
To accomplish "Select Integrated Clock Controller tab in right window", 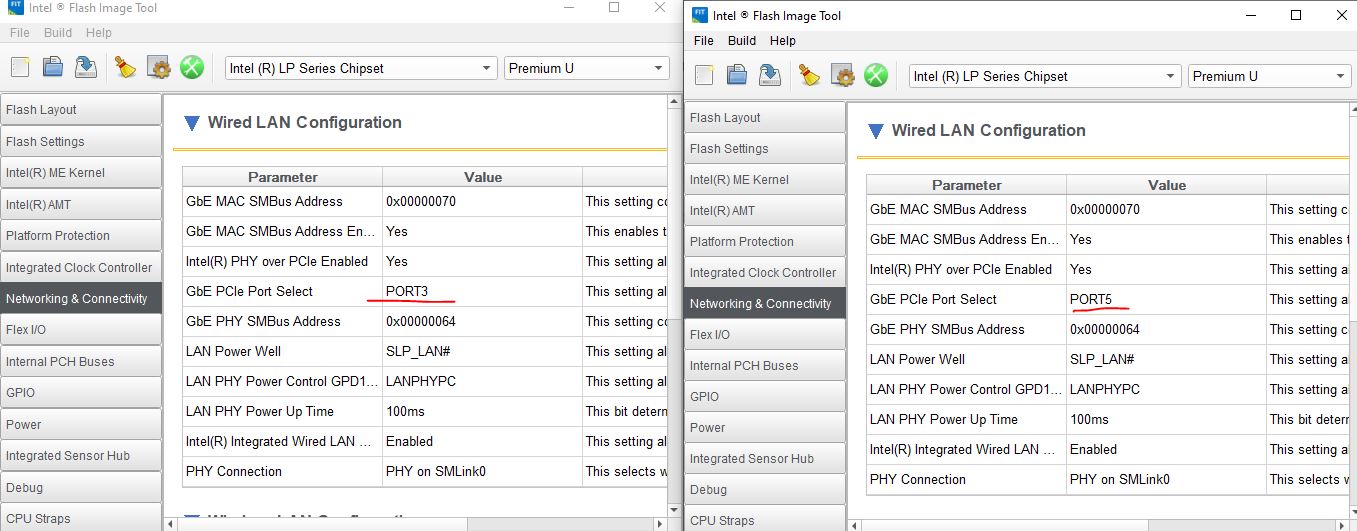I will (765, 272).
